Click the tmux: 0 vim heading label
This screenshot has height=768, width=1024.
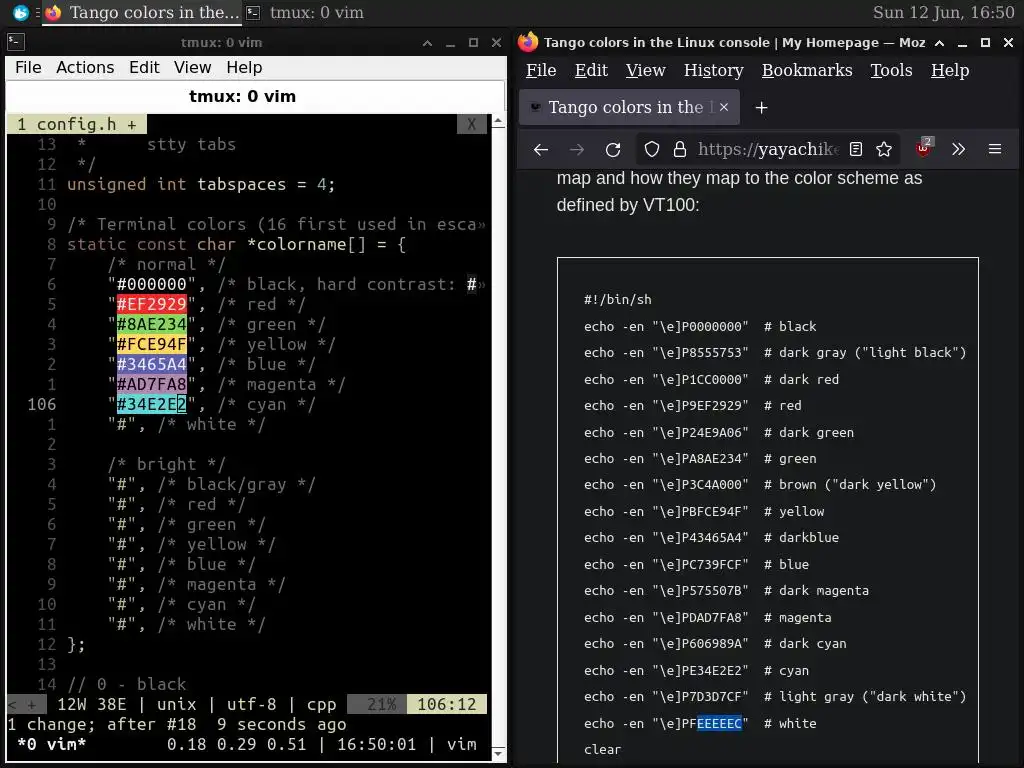[242, 96]
